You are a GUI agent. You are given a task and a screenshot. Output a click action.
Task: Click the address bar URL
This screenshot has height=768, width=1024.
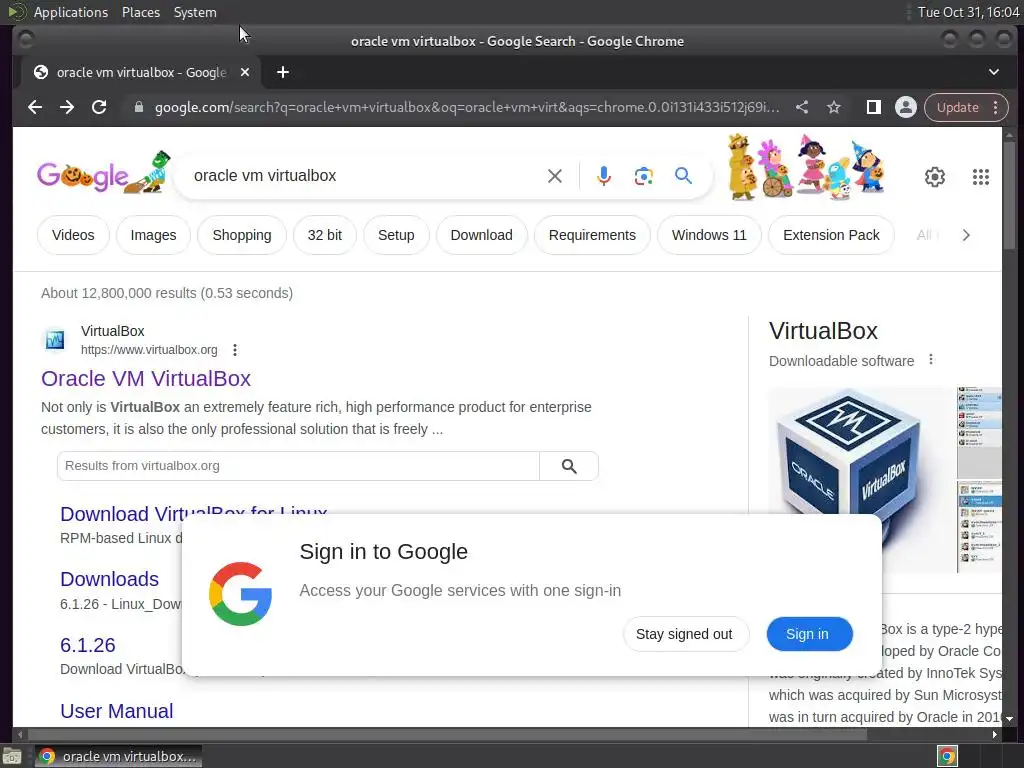[x=466, y=107]
